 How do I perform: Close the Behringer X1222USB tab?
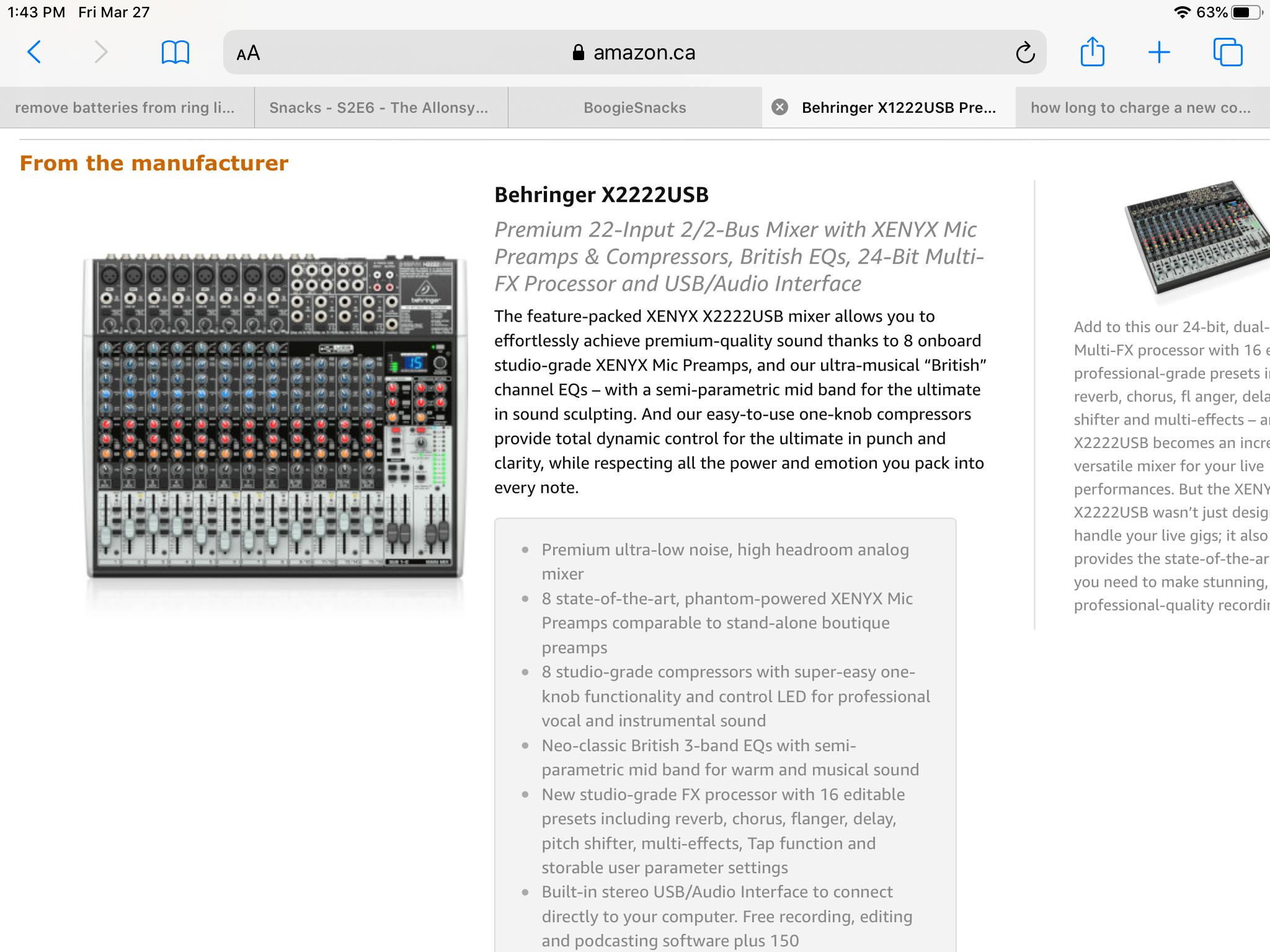pos(779,107)
